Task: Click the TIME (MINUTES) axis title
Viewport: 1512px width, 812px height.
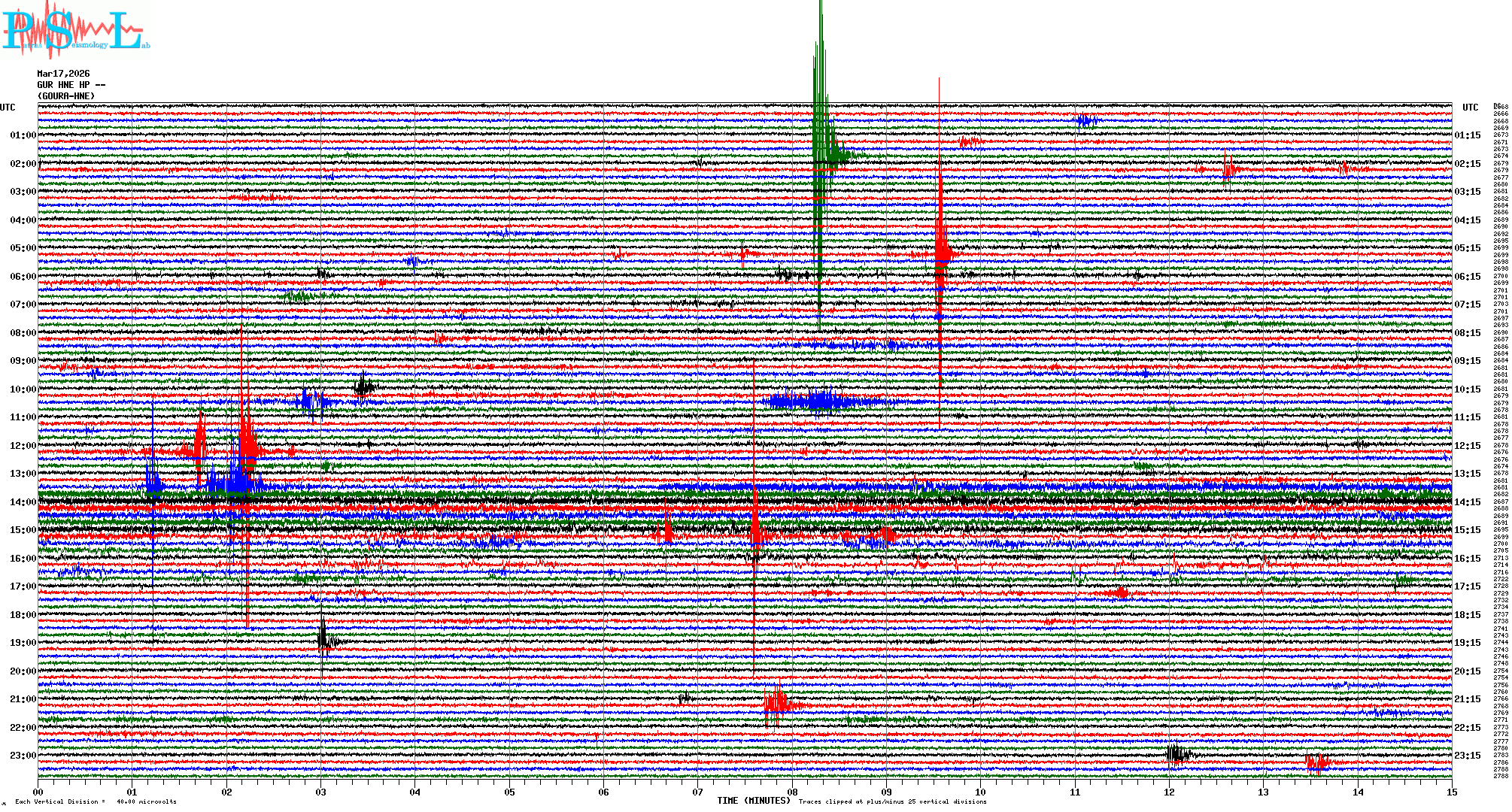Action: coord(753,801)
